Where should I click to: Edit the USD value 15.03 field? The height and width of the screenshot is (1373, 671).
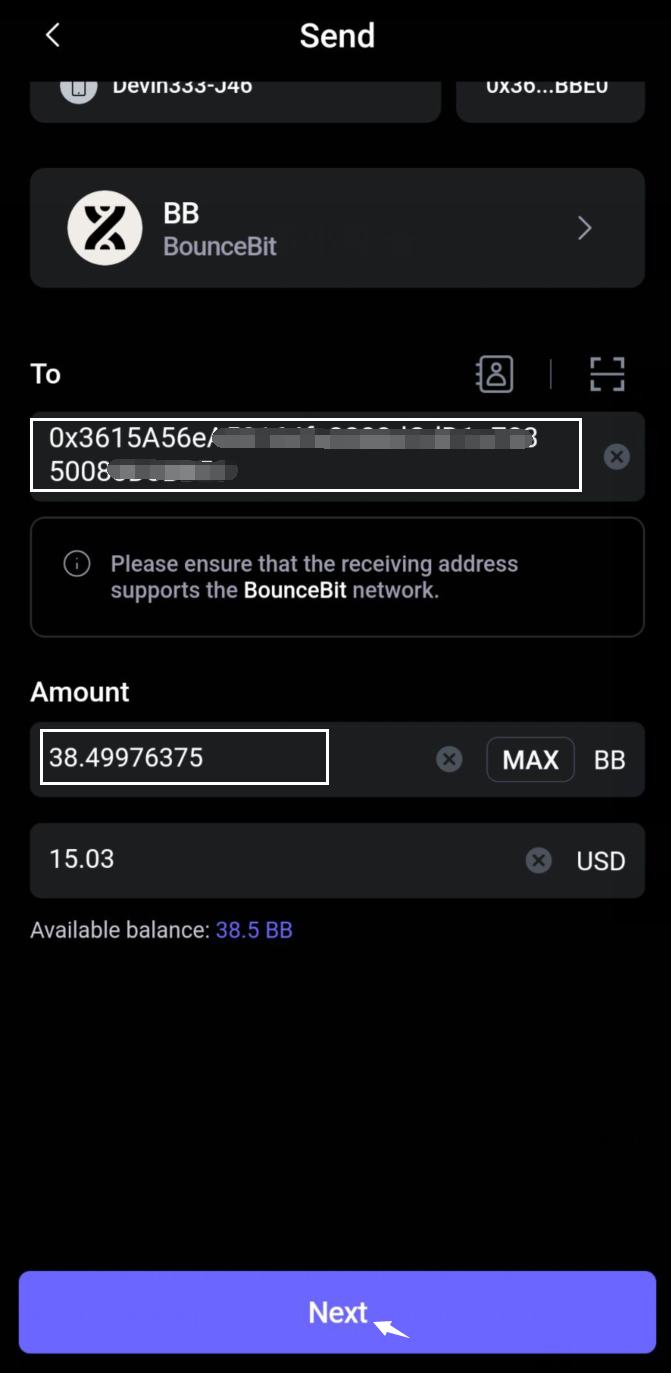pos(270,860)
